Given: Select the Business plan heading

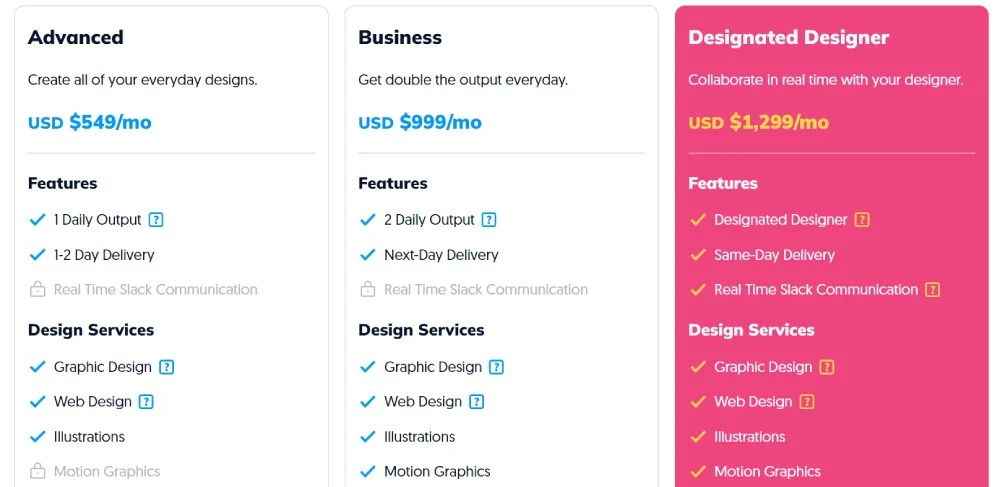Looking at the screenshot, I should (x=400, y=38).
